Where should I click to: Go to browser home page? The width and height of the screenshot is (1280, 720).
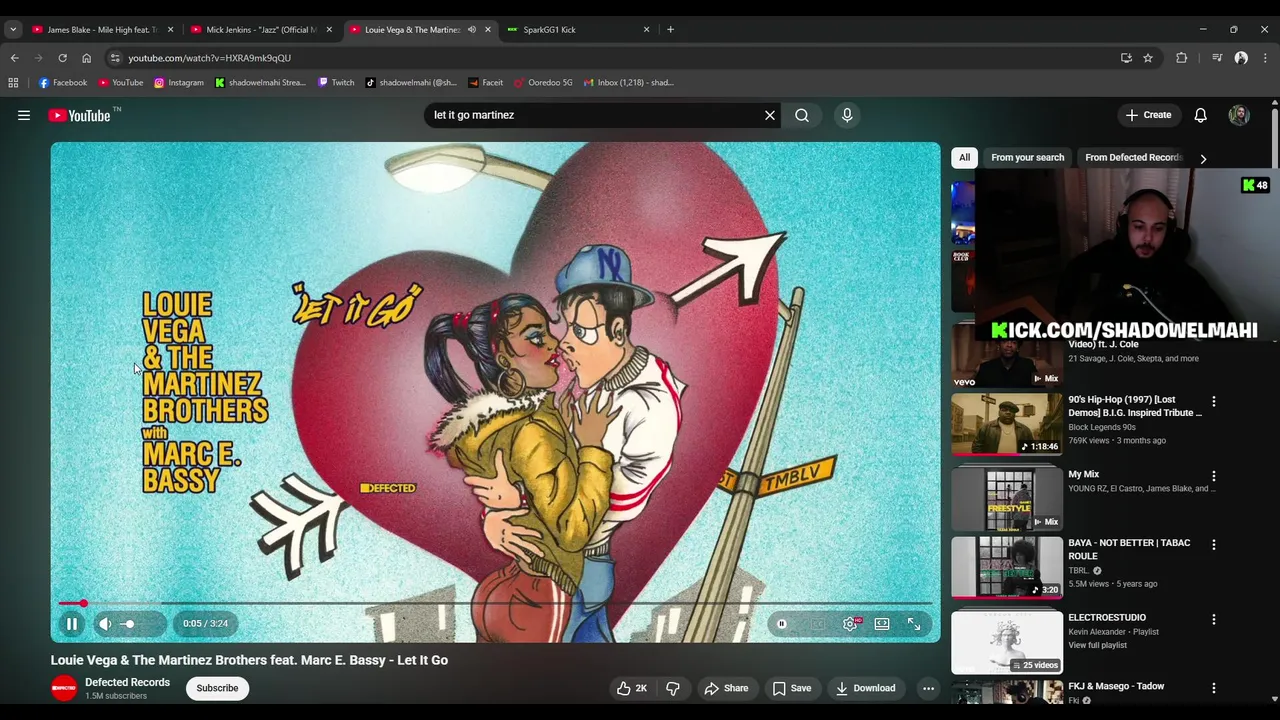pyautogui.click(x=86, y=58)
